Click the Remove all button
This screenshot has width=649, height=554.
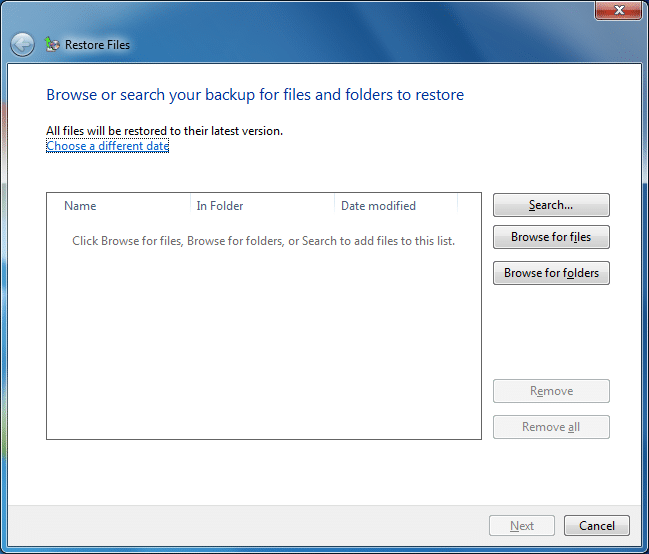coord(551,427)
